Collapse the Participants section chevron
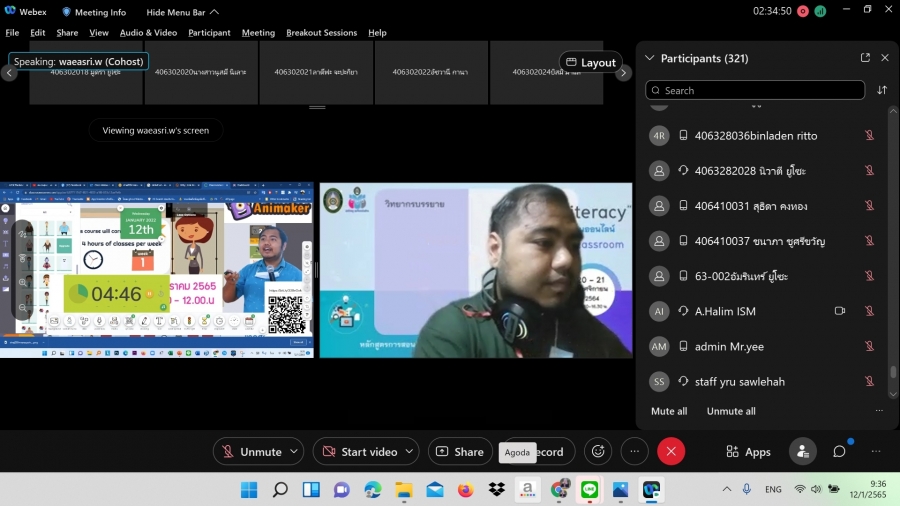The image size is (900, 506). tap(650, 58)
